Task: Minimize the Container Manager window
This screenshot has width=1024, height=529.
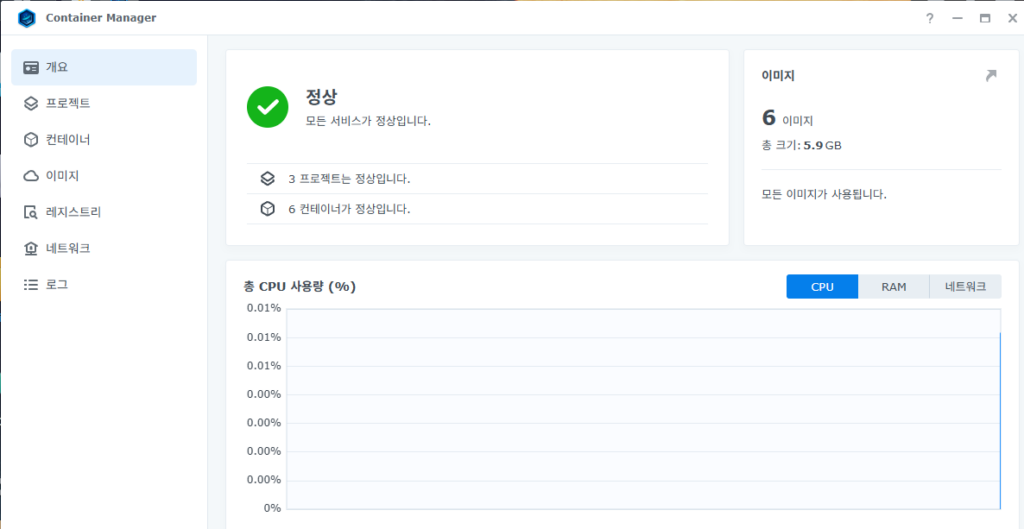Action: point(957,18)
